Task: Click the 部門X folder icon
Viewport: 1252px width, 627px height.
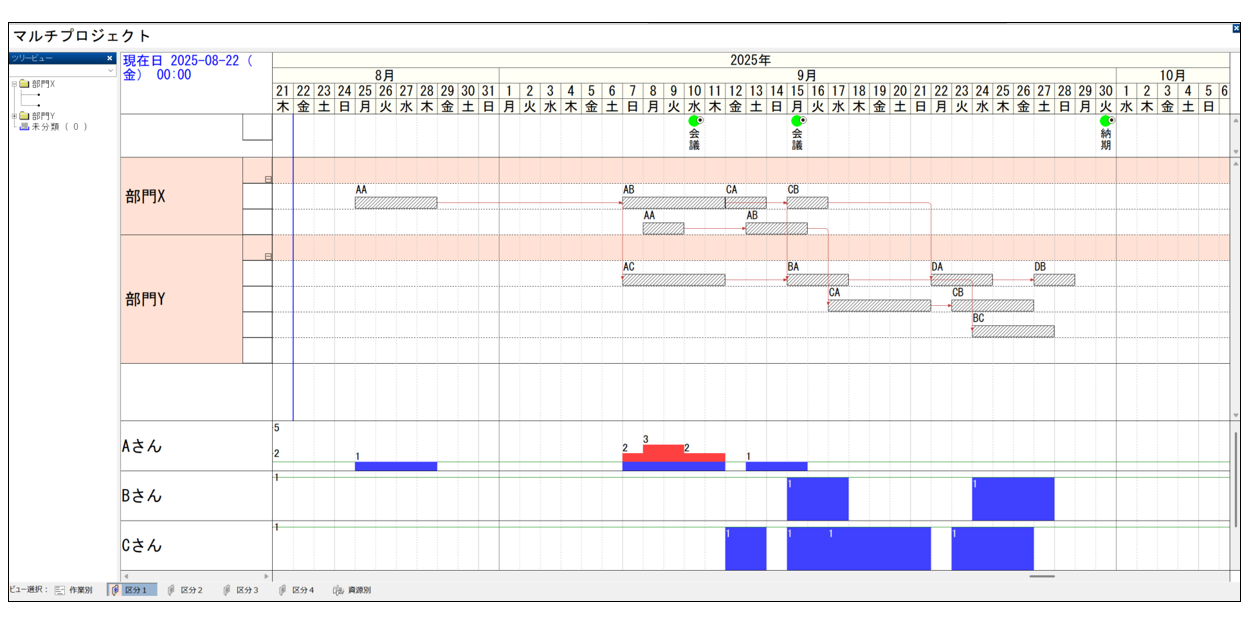Action: tap(24, 84)
